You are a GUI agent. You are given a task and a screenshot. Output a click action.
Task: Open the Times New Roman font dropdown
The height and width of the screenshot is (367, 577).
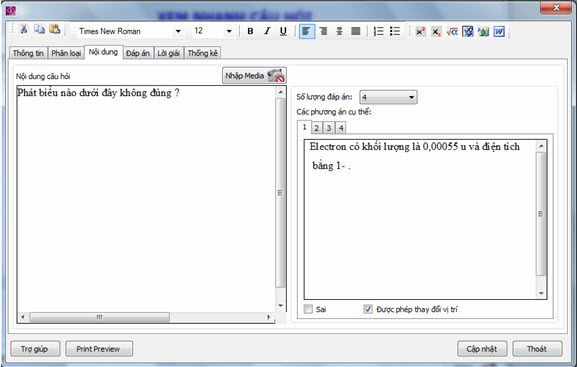pos(178,31)
